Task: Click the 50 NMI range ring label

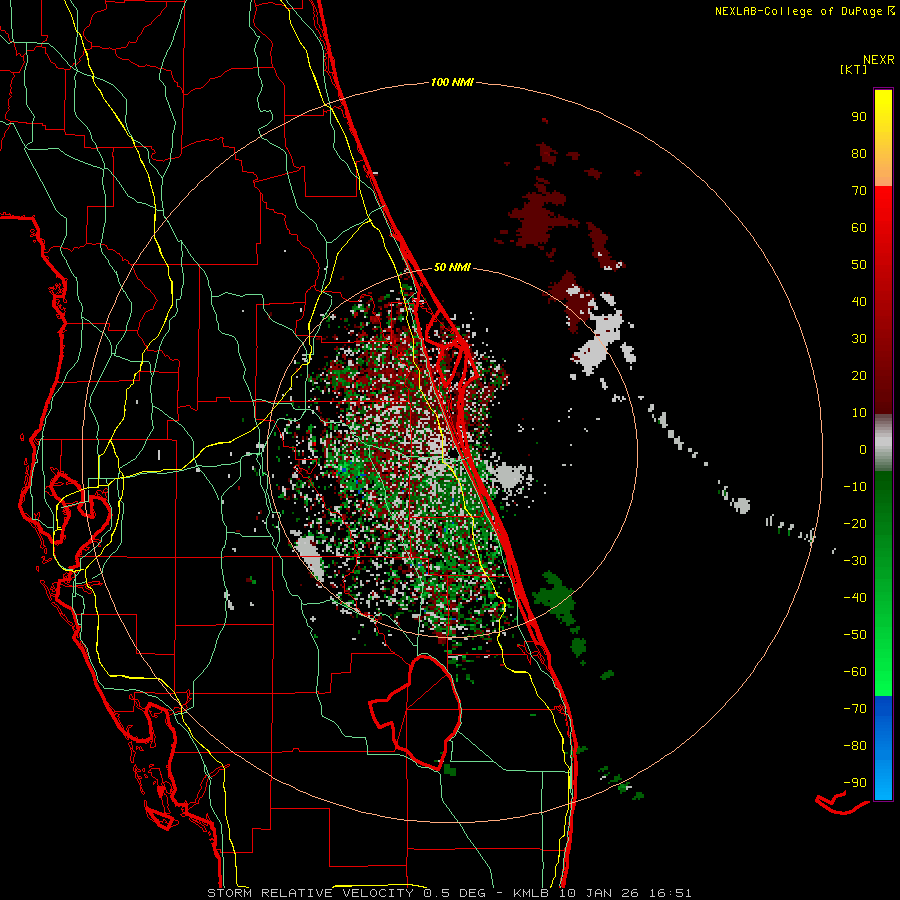Action: pyautogui.click(x=452, y=267)
